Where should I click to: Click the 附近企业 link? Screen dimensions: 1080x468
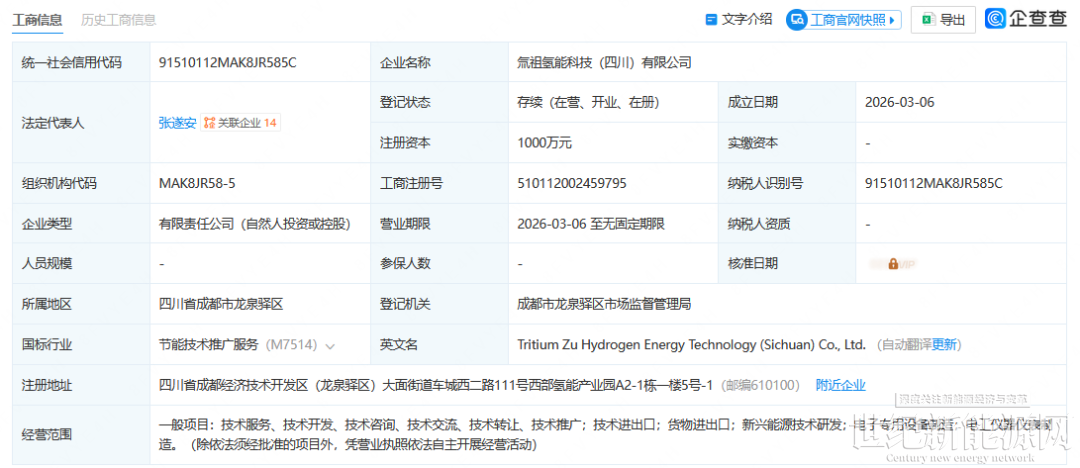click(x=840, y=385)
